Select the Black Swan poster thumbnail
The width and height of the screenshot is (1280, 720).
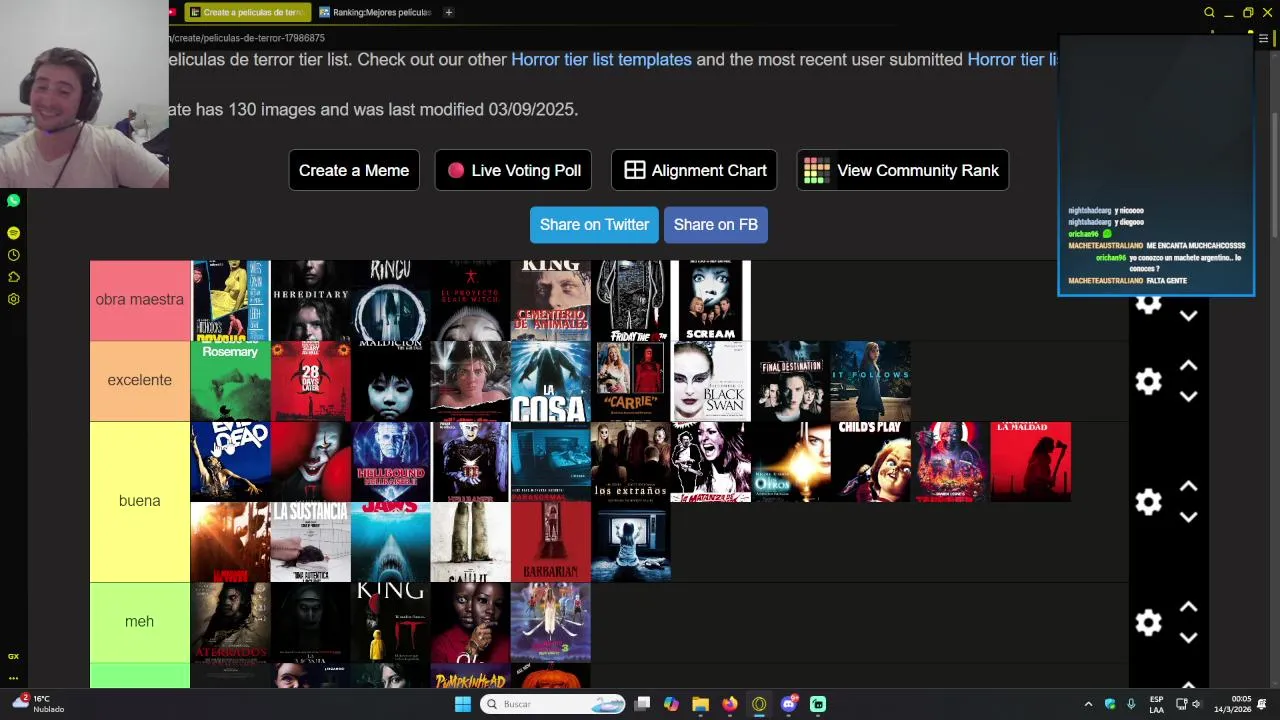tap(711, 381)
